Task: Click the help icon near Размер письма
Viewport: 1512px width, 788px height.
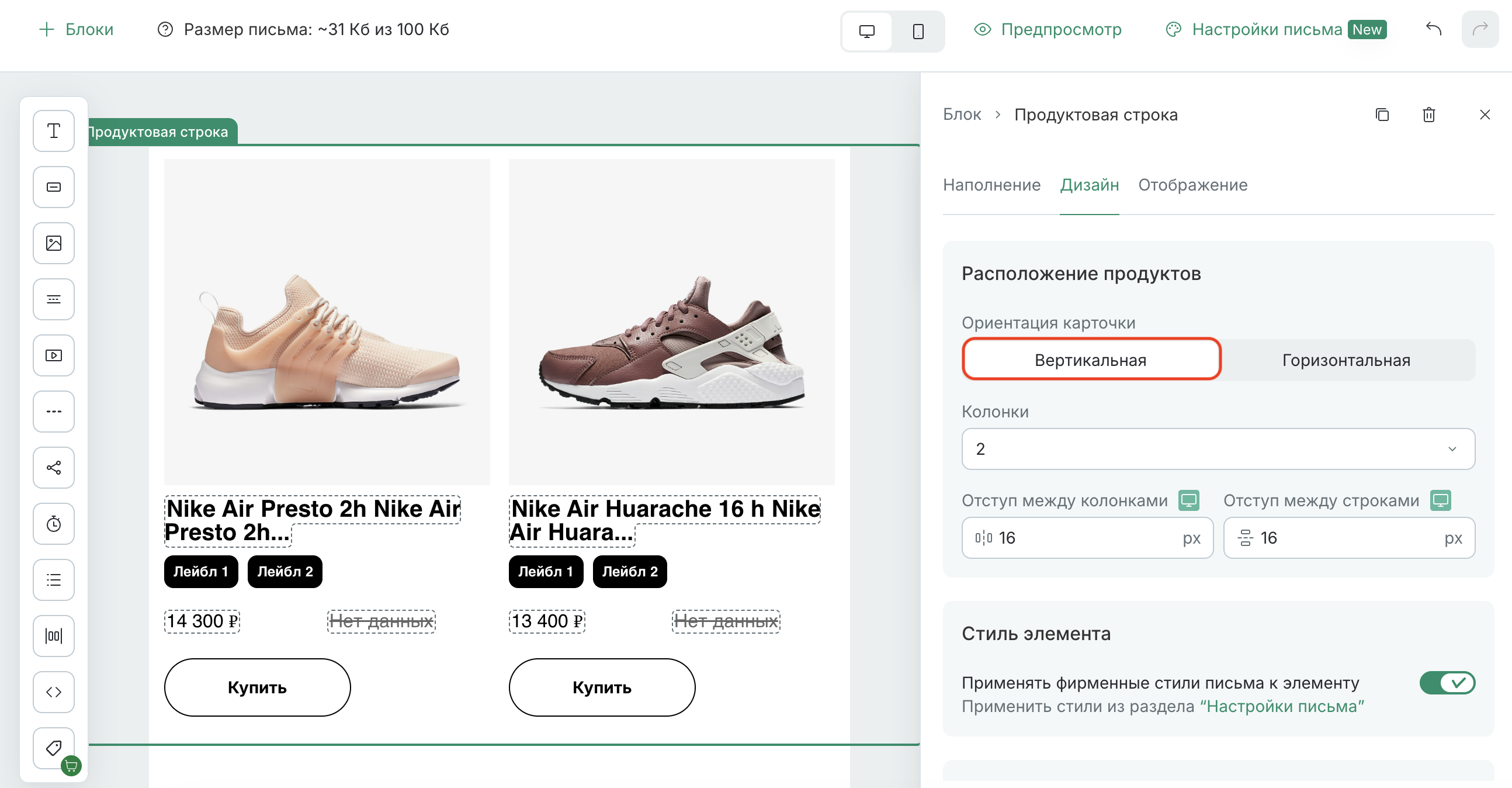Action: (165, 29)
